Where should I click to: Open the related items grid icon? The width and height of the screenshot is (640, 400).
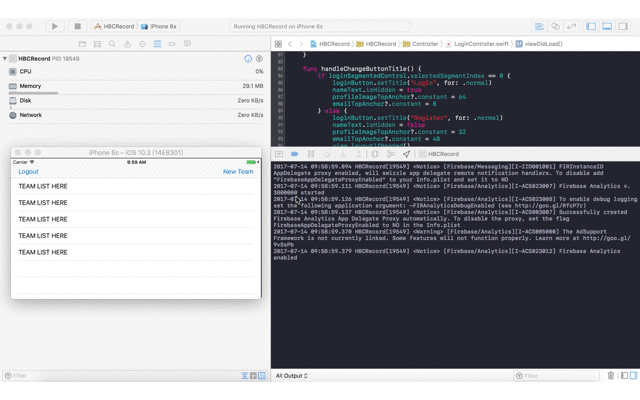[x=278, y=44]
